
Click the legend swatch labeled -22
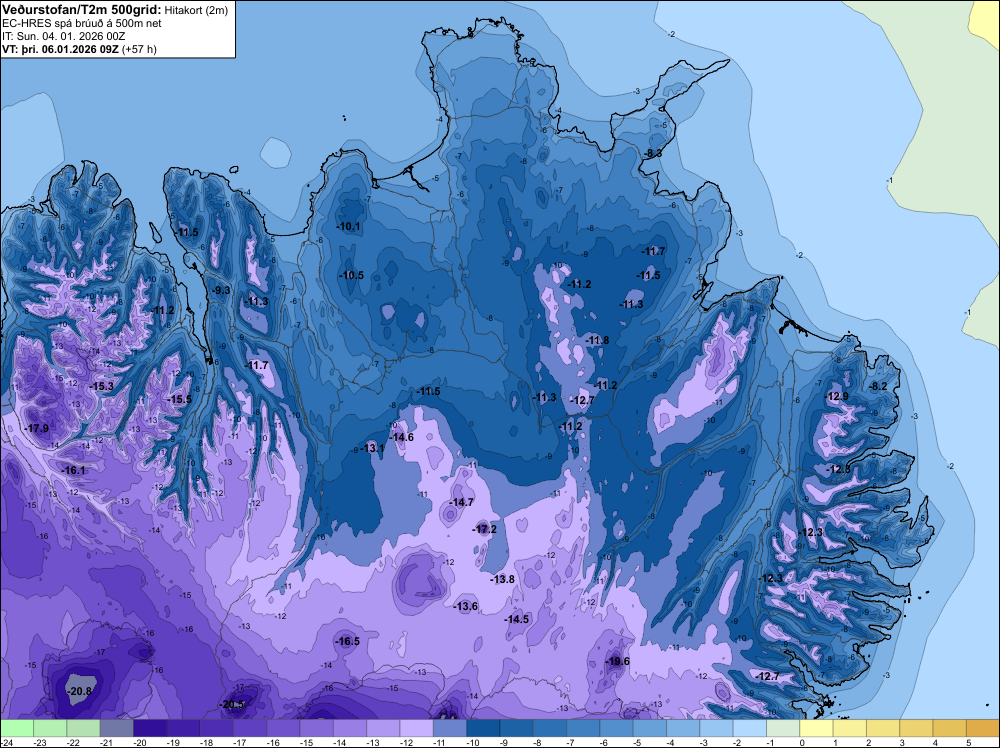(x=83, y=728)
